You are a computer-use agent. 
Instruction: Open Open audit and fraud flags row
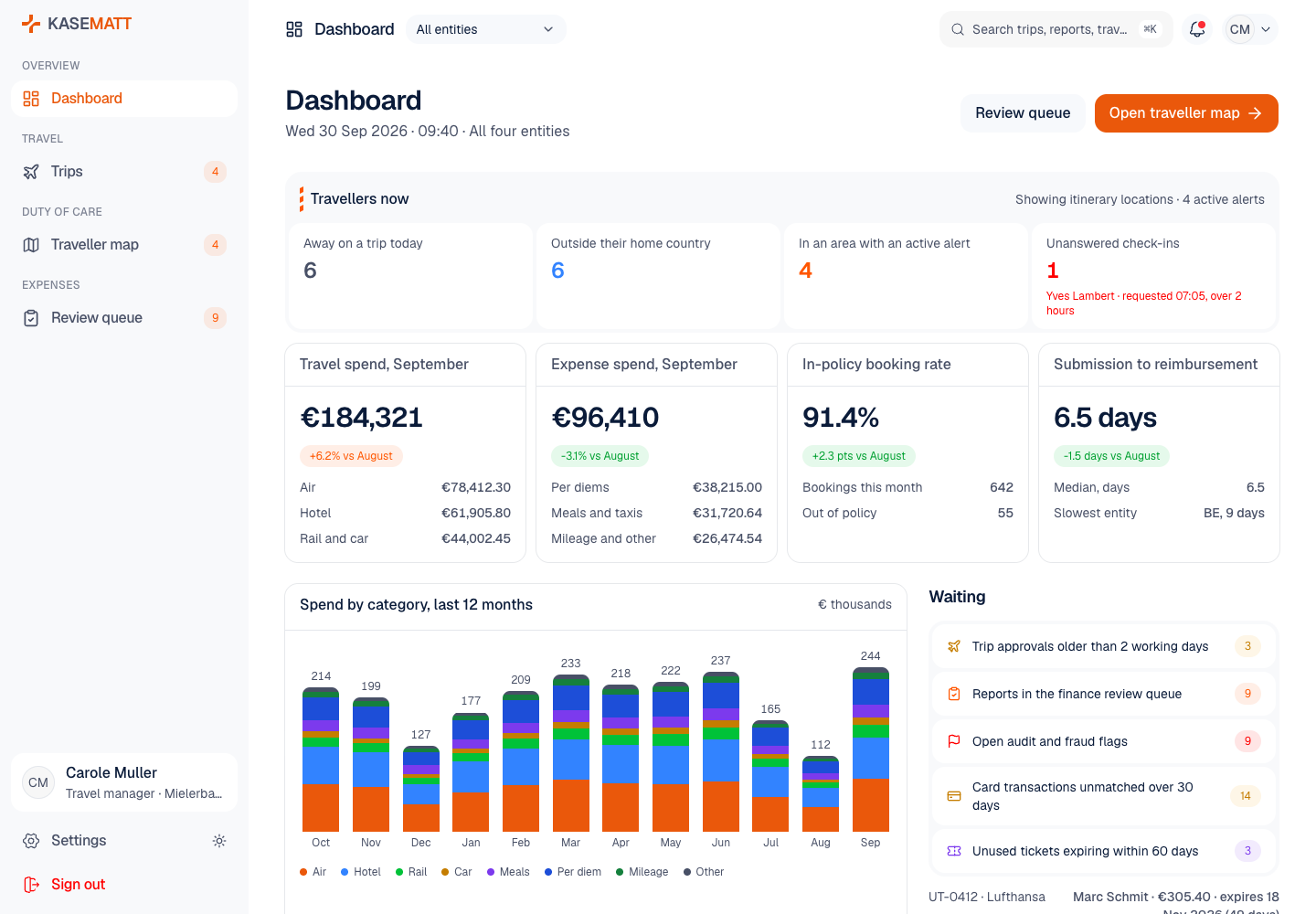[x=1104, y=741]
